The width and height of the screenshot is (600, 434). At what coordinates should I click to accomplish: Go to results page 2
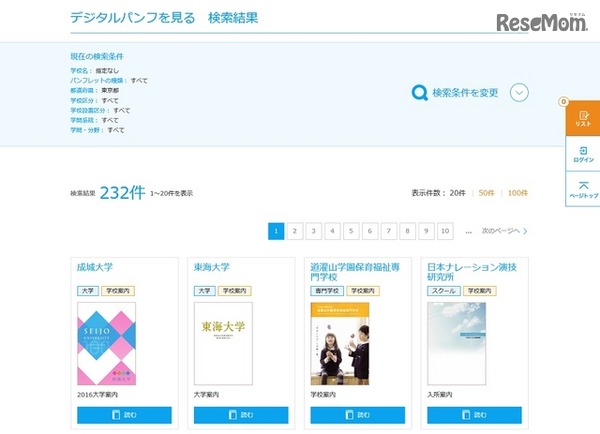(x=295, y=231)
